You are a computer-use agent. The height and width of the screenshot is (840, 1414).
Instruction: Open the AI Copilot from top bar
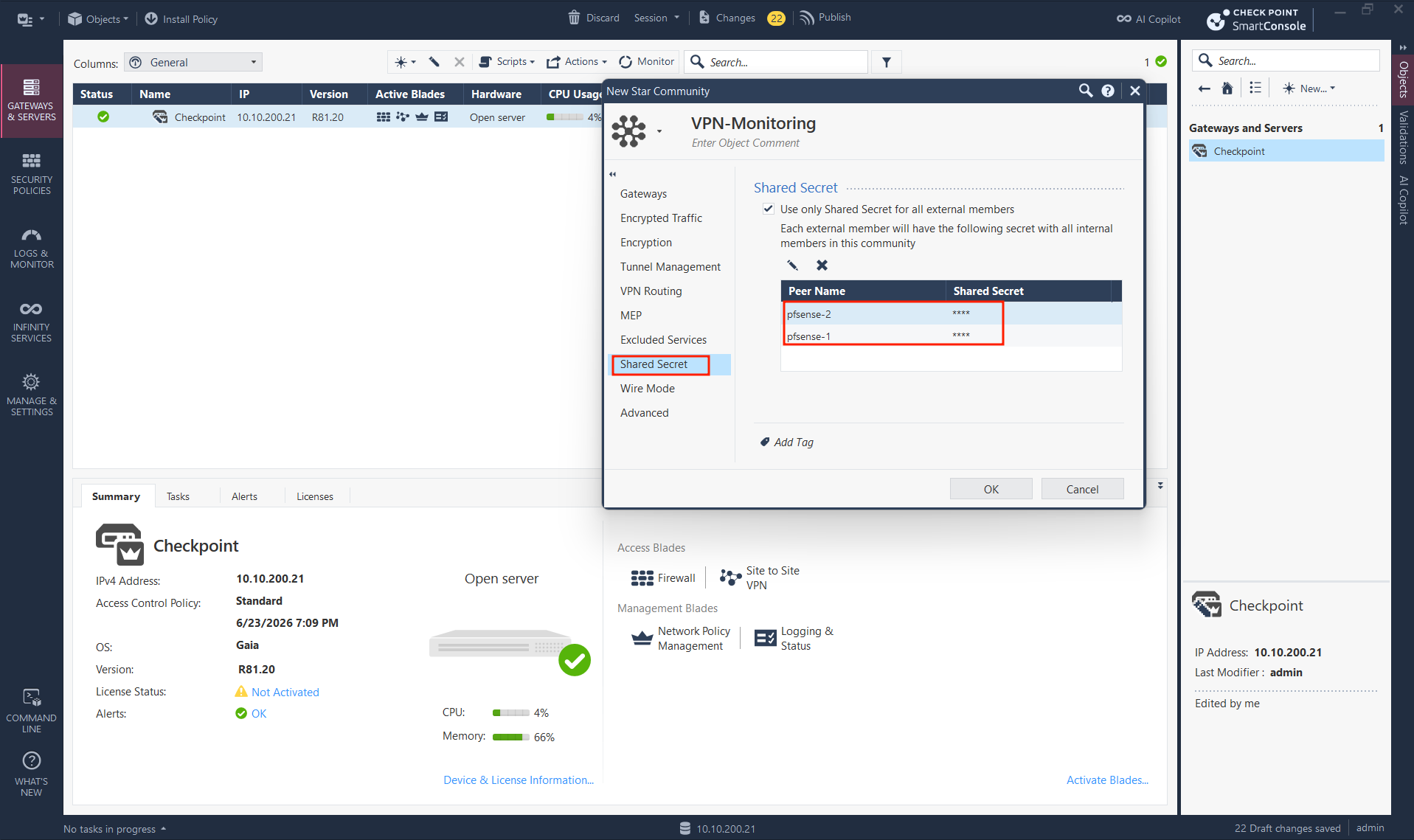[x=1148, y=19]
